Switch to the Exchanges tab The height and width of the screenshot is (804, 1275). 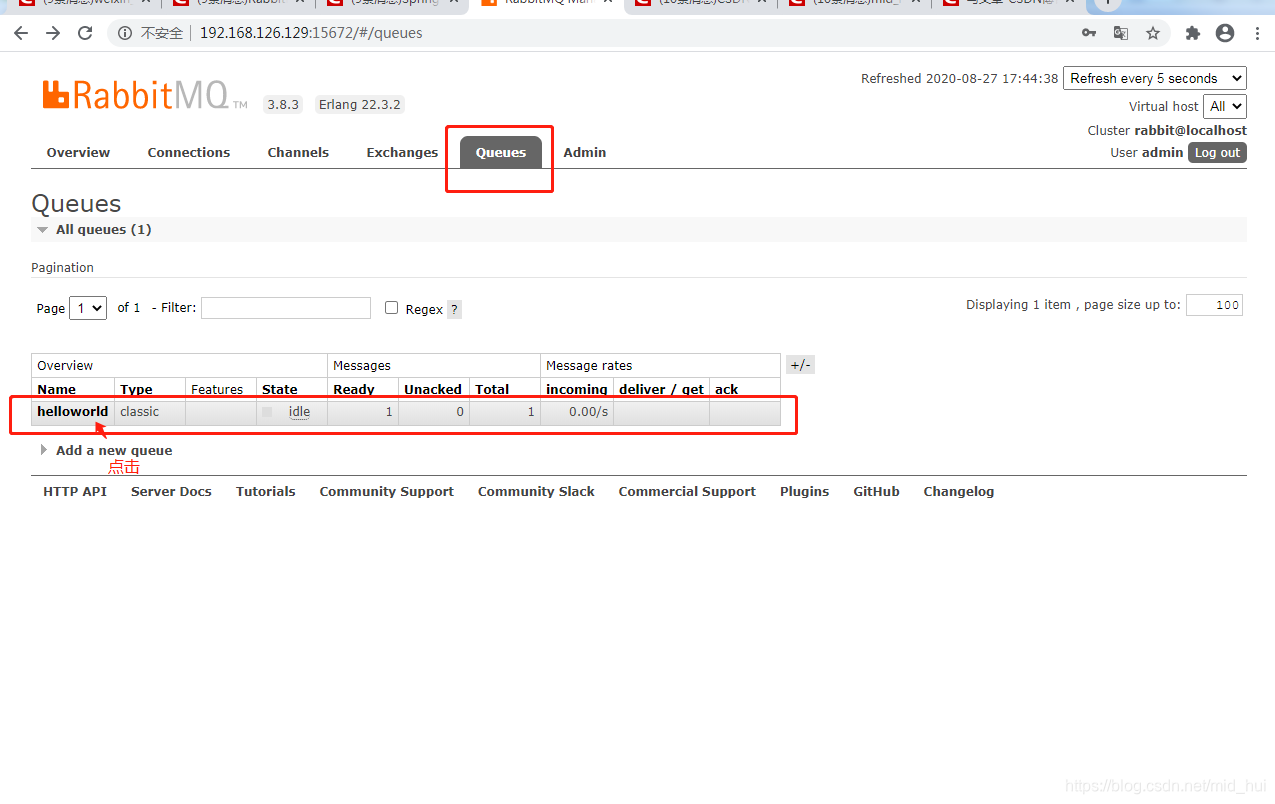402,152
